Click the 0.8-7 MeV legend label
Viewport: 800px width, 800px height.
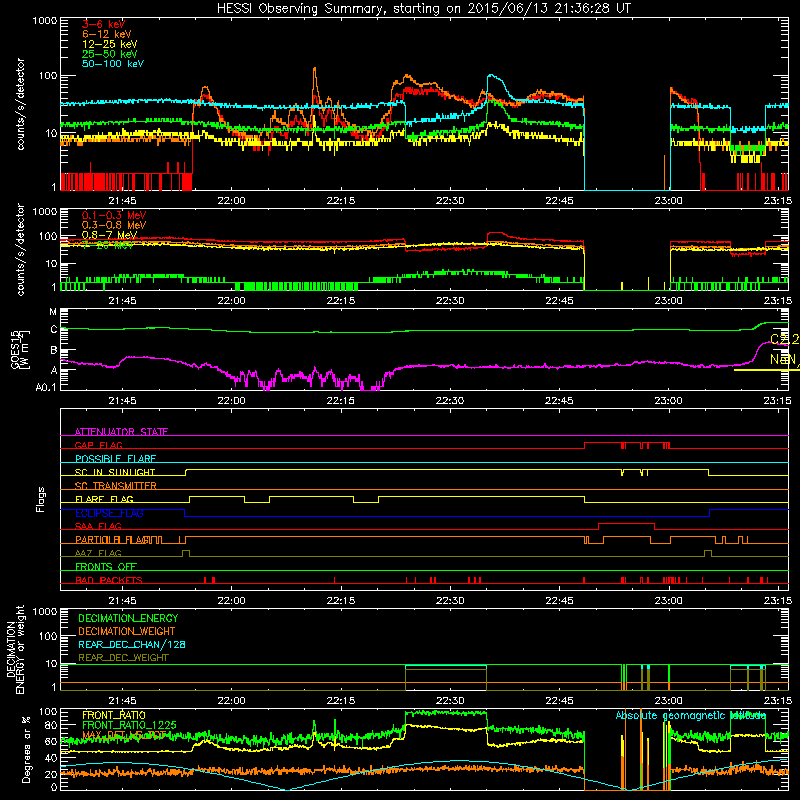tap(109, 235)
